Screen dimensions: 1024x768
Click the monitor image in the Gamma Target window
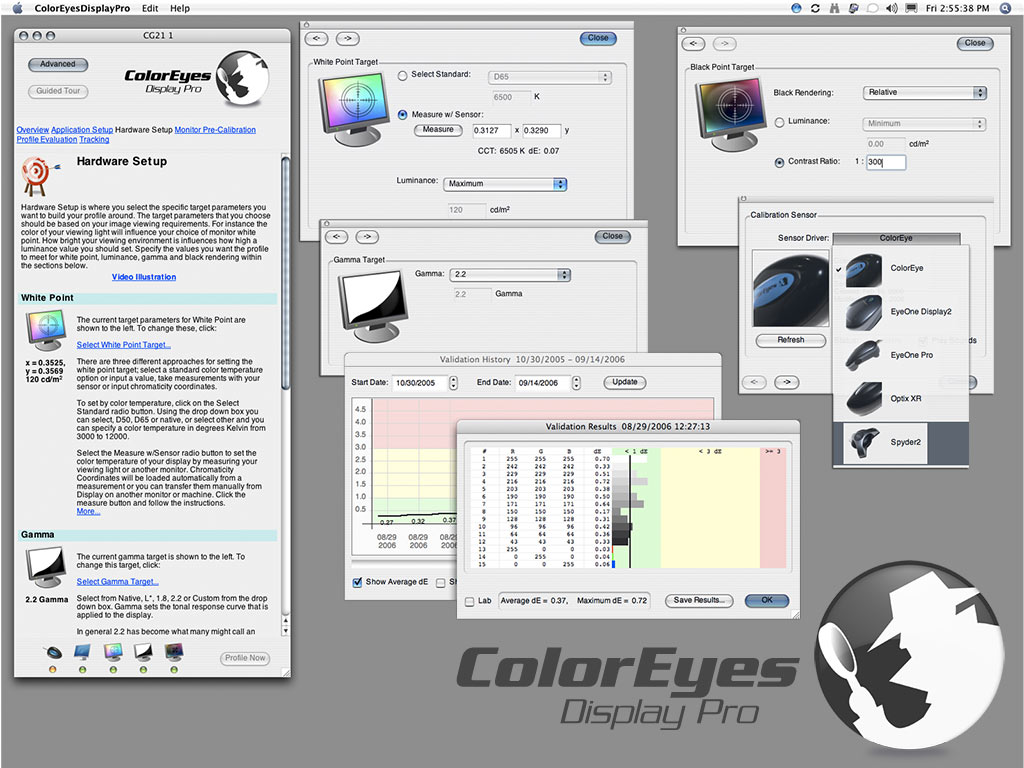tap(374, 306)
